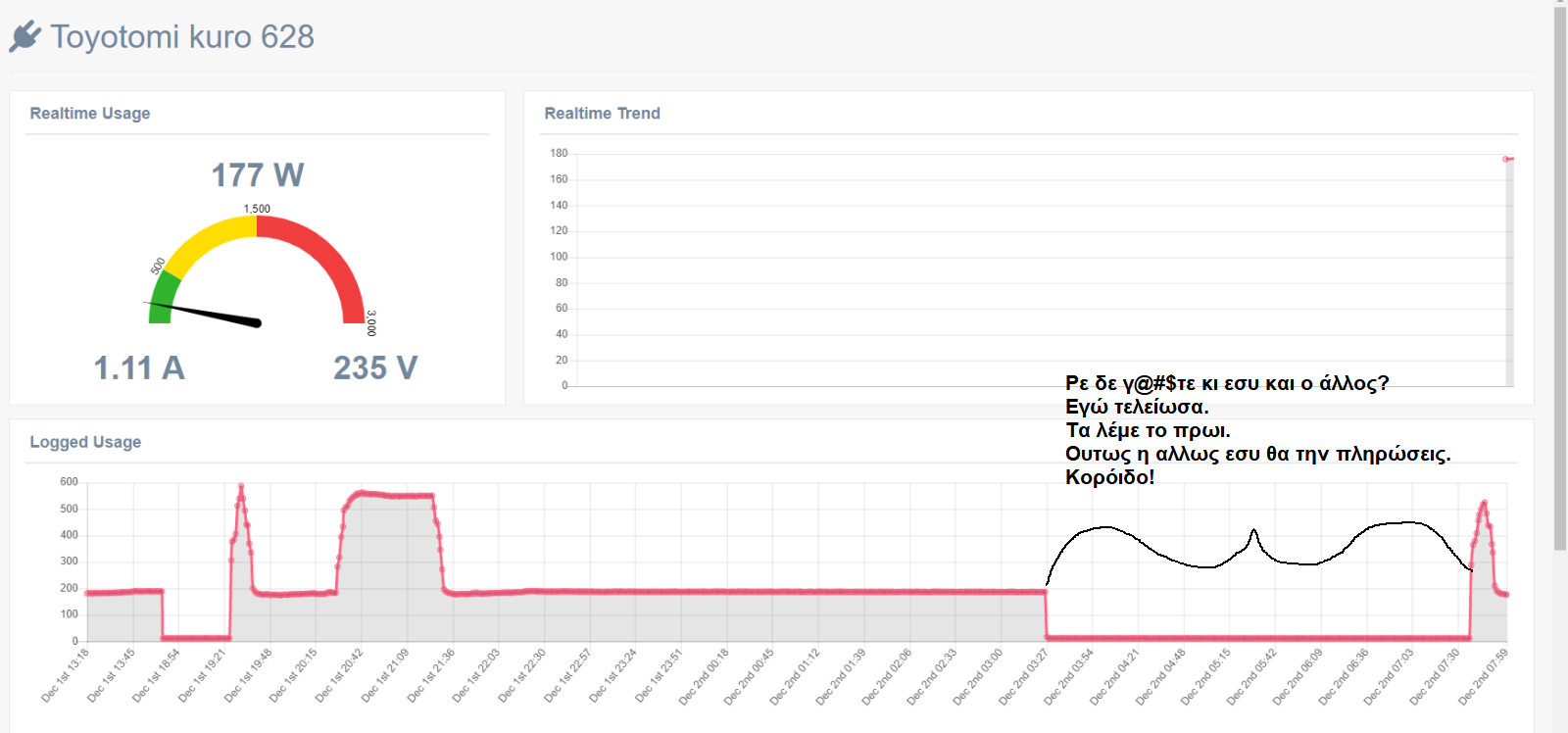Click the Dec 2nd 00:18 x-axis label
The width and height of the screenshot is (1568, 733).
coord(705,676)
